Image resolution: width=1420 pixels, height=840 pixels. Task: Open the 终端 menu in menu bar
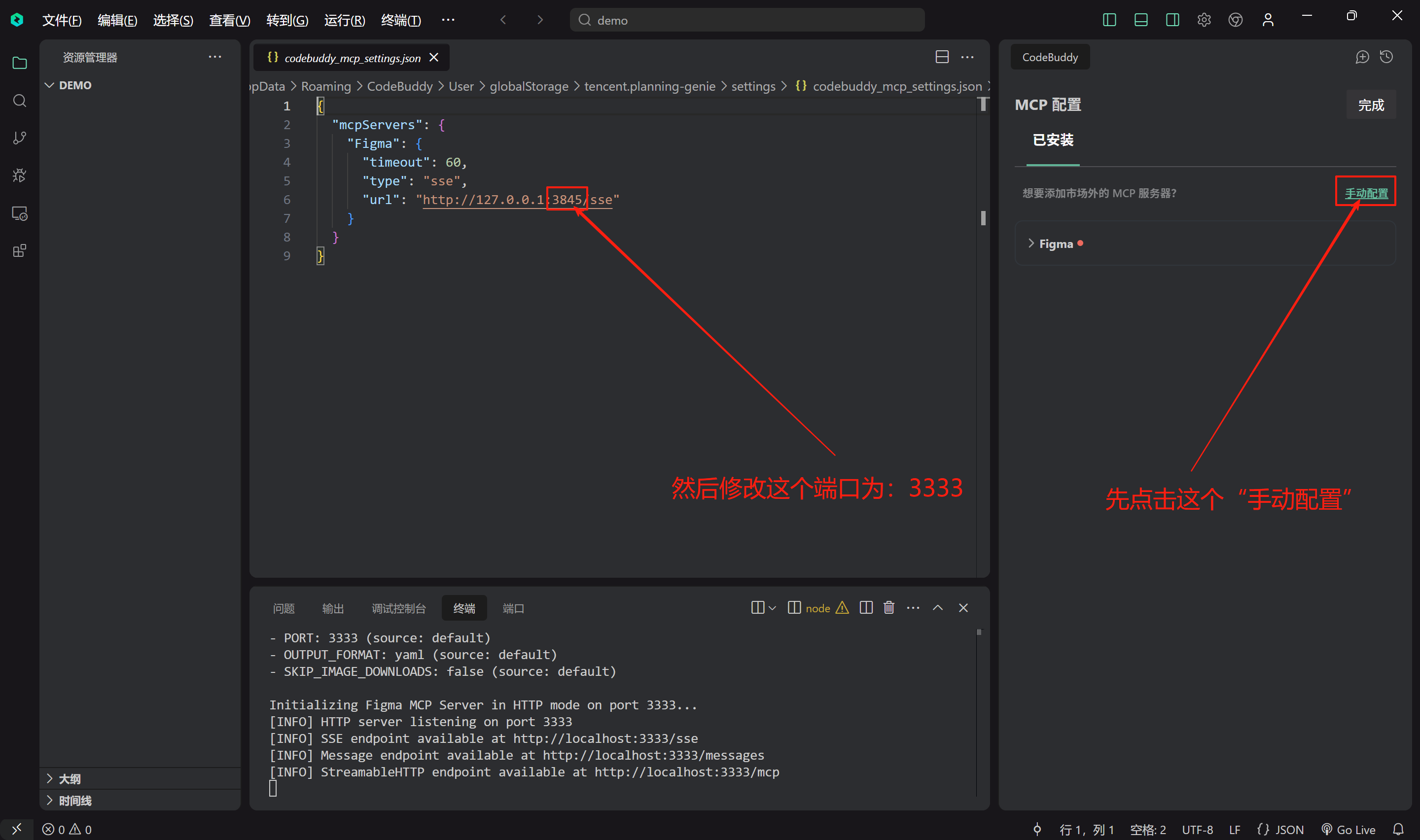[401, 20]
